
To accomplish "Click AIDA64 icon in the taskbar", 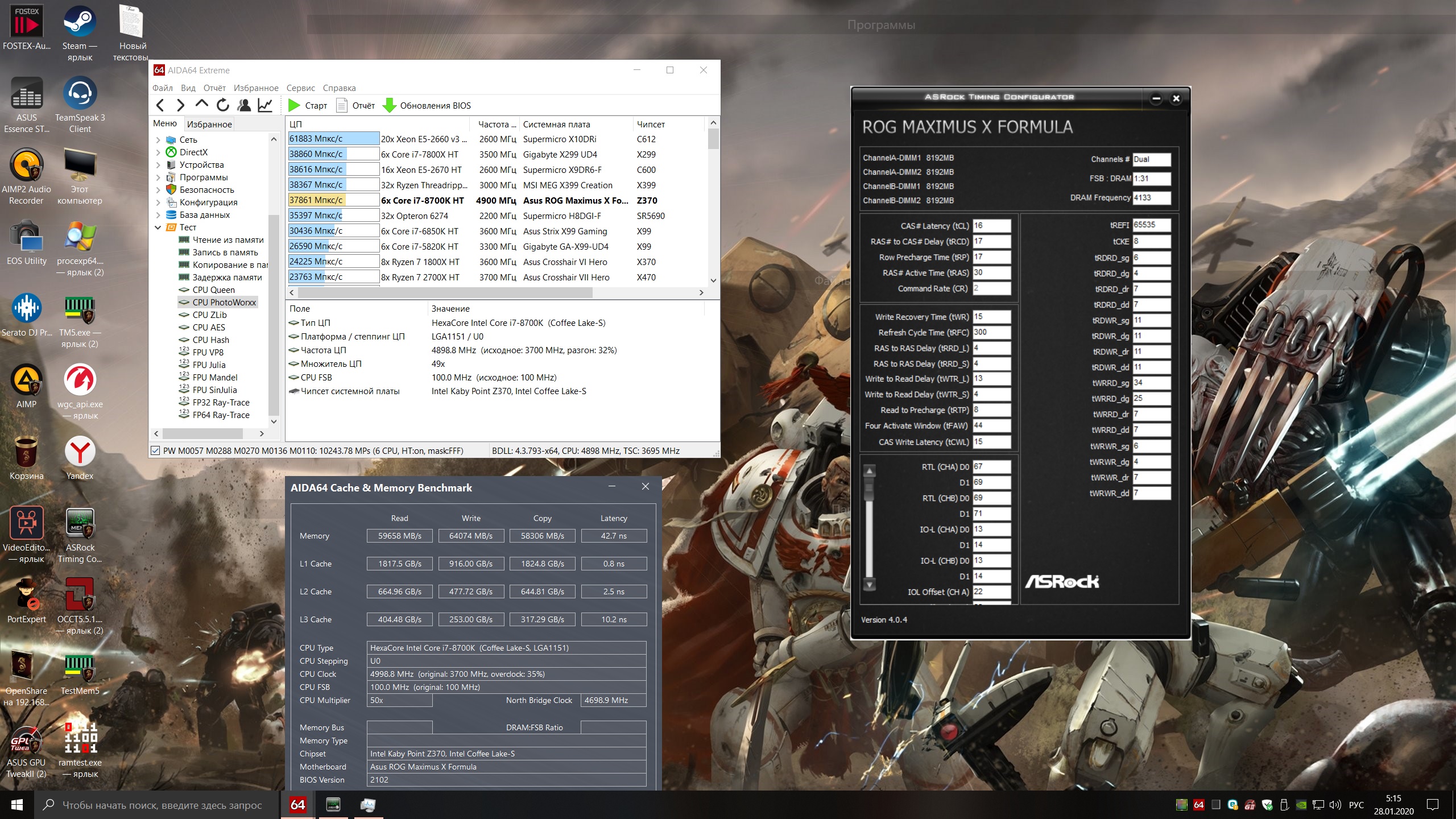I will pos(297,805).
